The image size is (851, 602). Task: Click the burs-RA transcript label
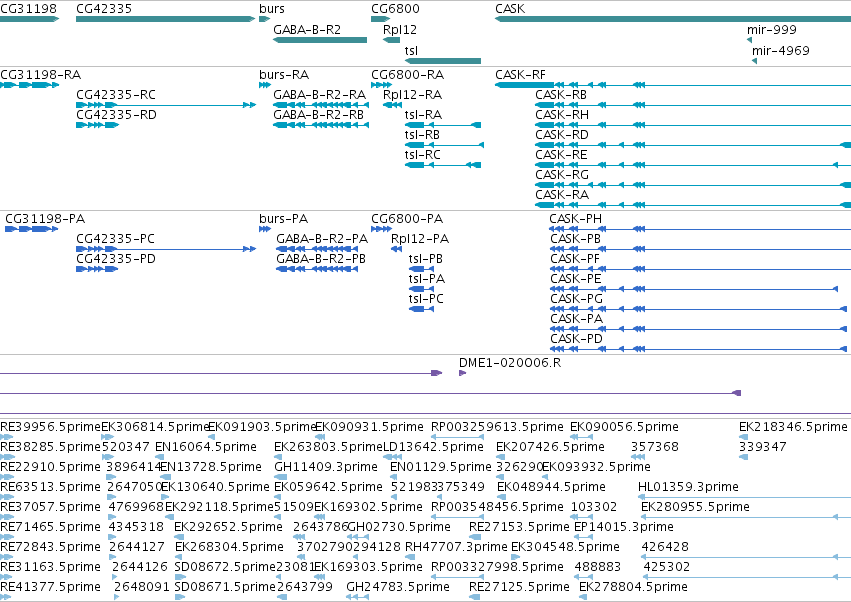point(284,75)
